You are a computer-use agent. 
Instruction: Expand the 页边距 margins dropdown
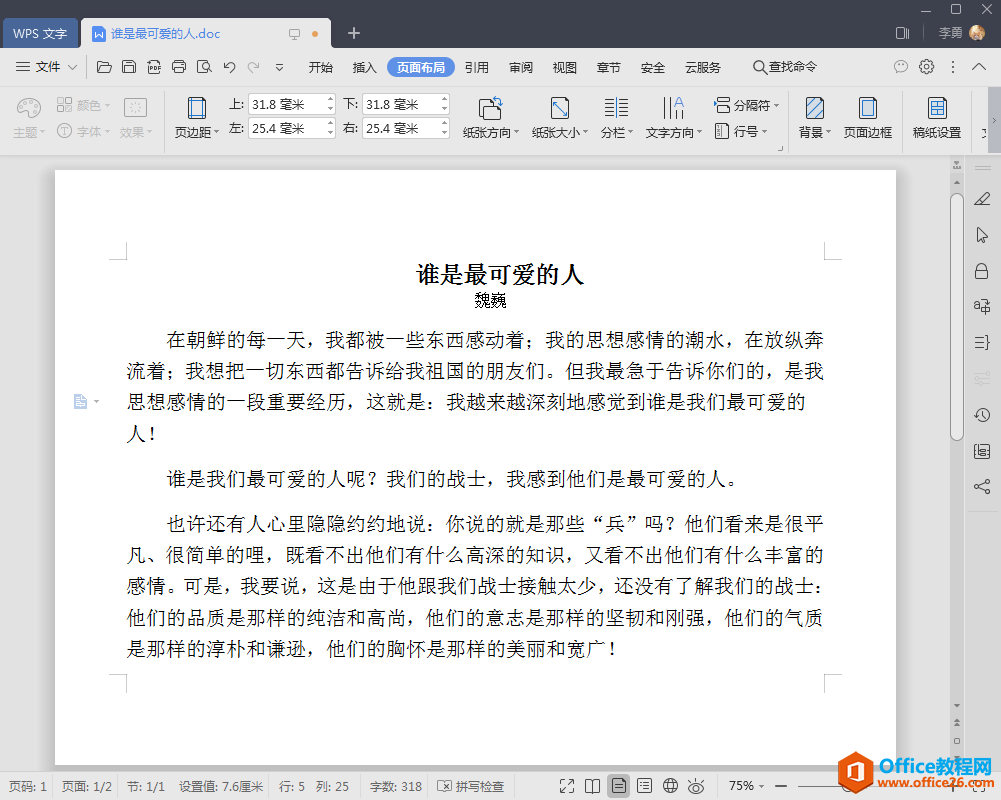coord(216,132)
